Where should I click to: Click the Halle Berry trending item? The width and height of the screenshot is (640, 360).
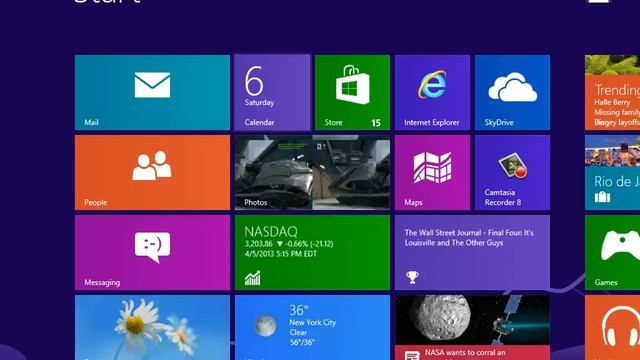[x=612, y=102]
